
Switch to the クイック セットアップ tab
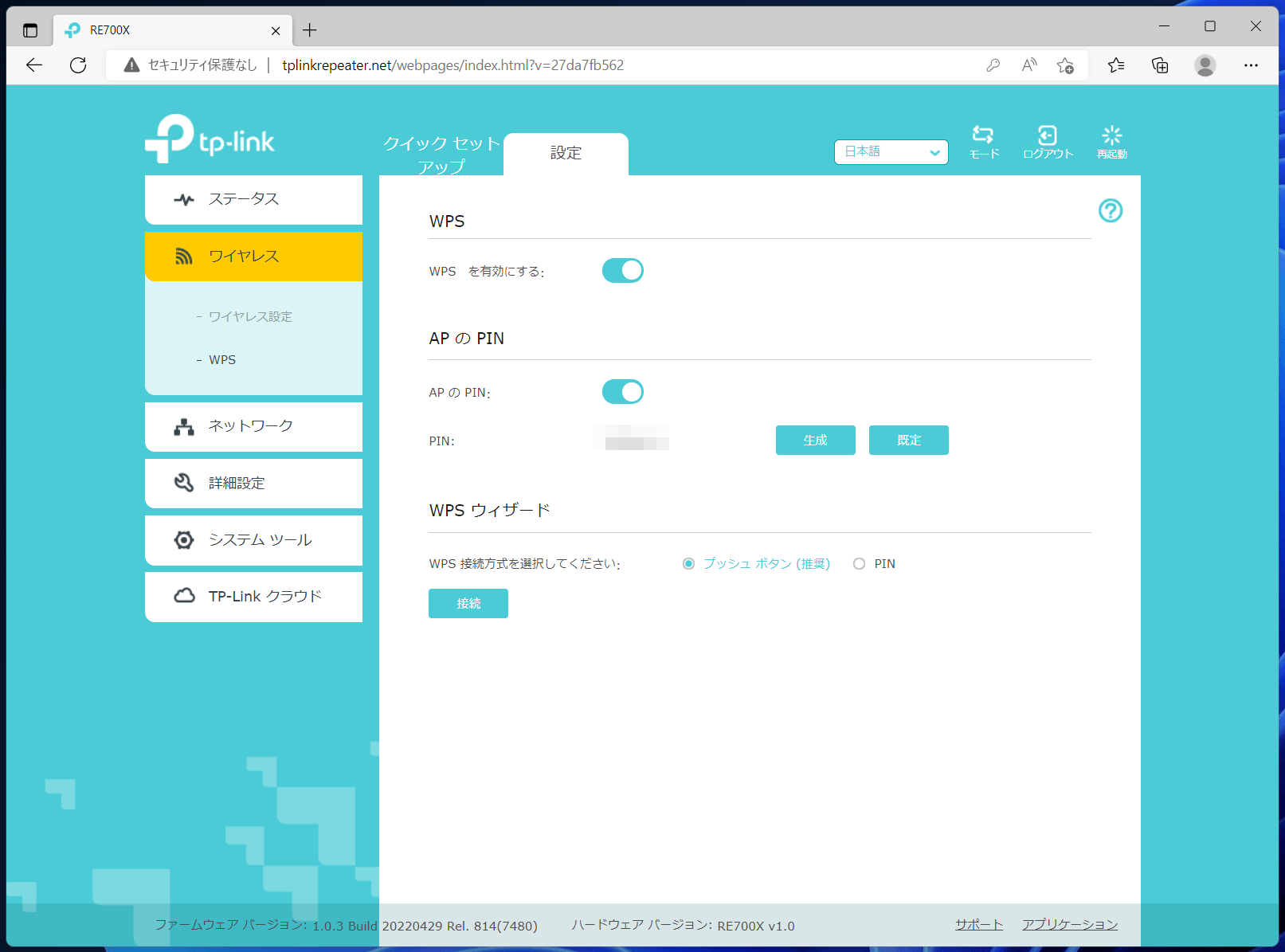tap(441, 154)
